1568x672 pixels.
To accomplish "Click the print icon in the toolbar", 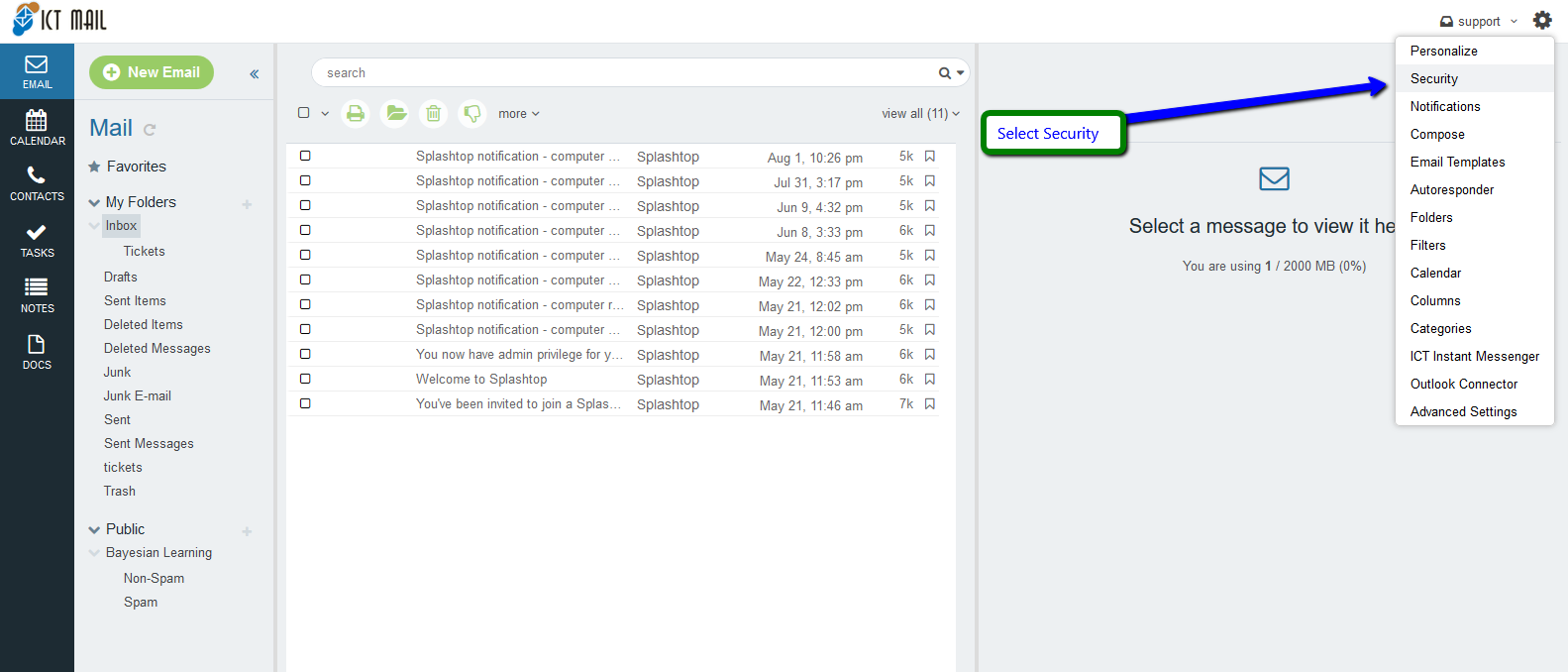I will 356,114.
